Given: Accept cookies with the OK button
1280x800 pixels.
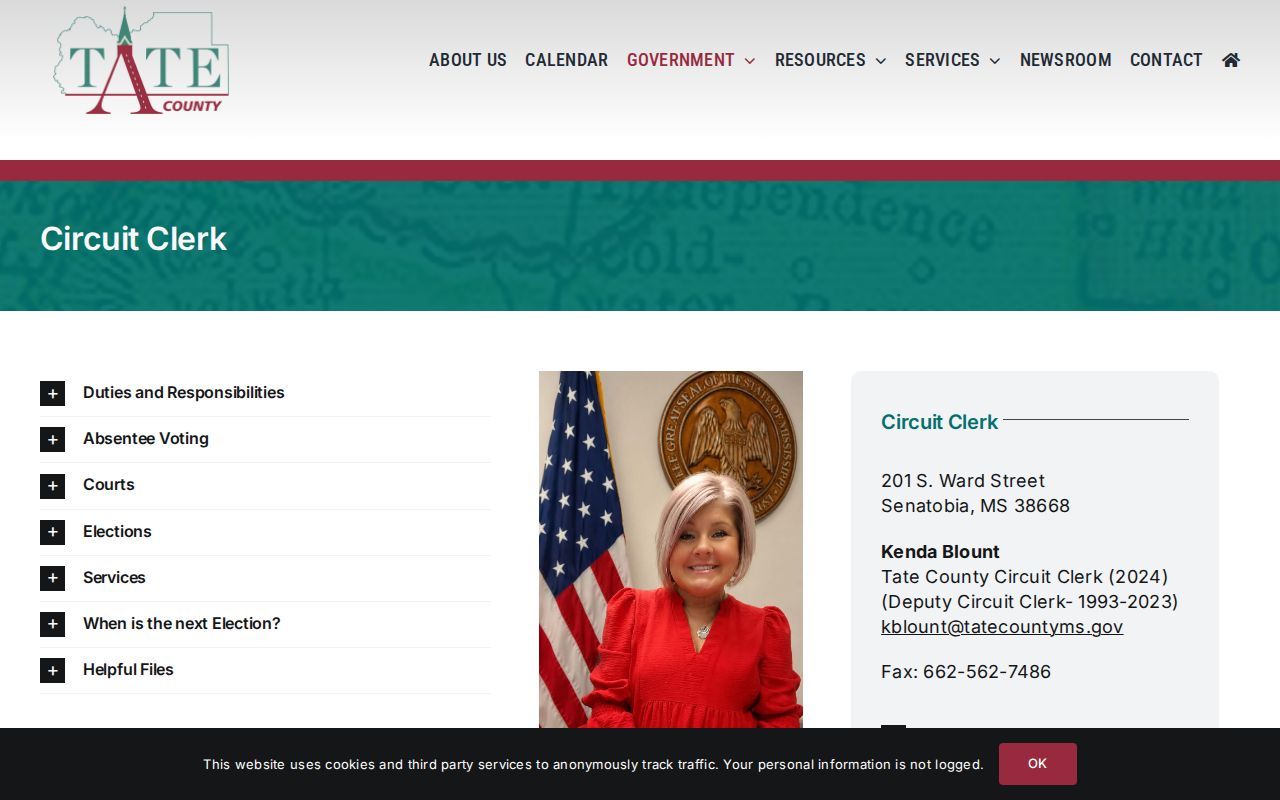Looking at the screenshot, I should point(1037,764).
